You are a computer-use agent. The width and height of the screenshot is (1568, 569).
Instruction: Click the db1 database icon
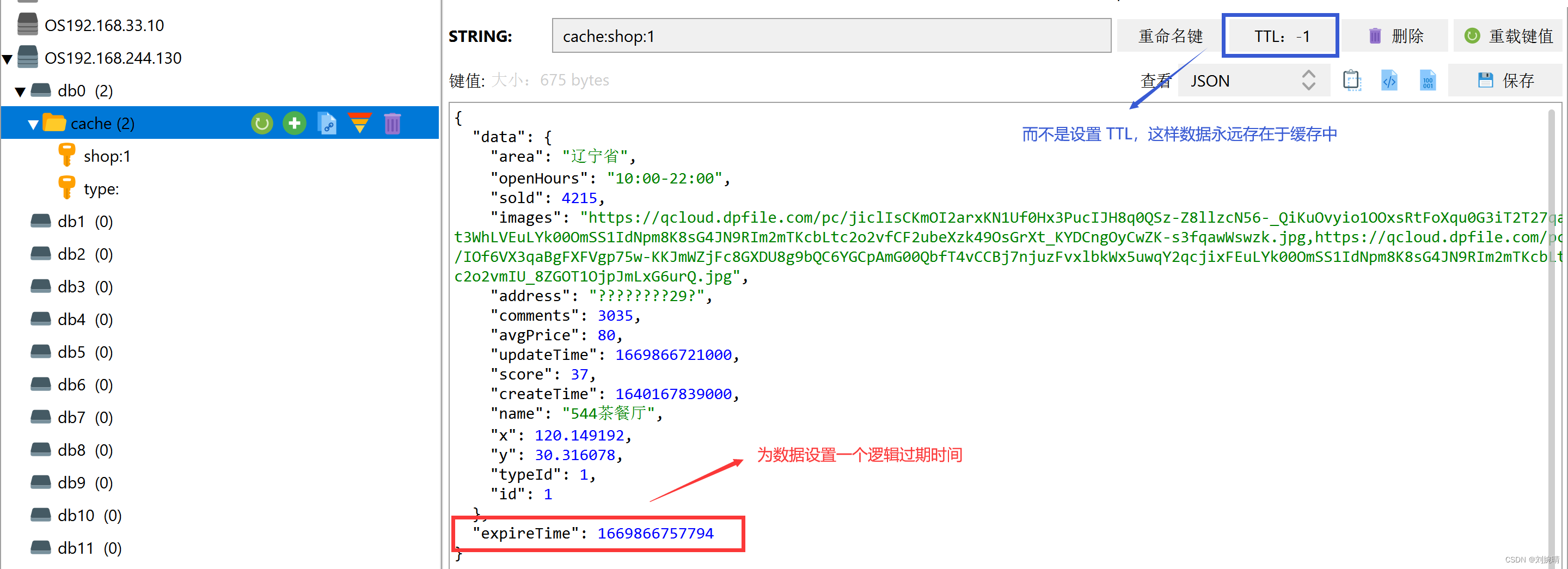point(41,221)
